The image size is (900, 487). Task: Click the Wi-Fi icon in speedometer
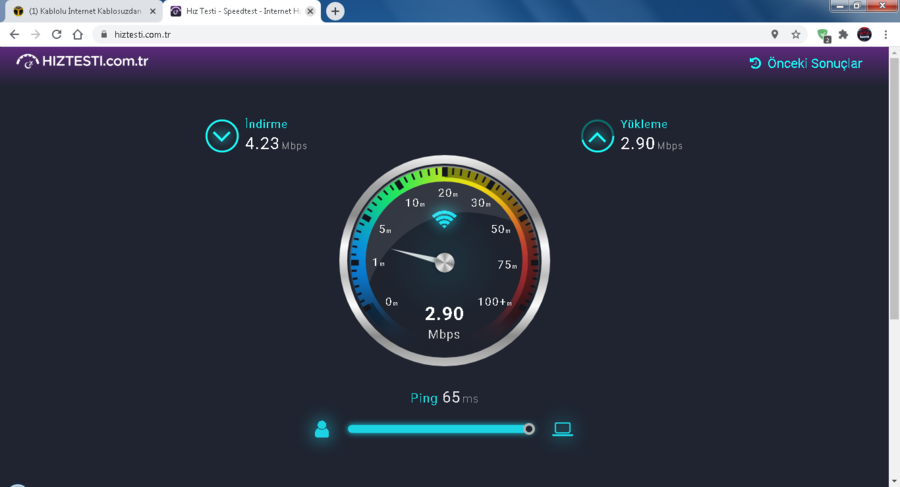pyautogui.click(x=444, y=219)
